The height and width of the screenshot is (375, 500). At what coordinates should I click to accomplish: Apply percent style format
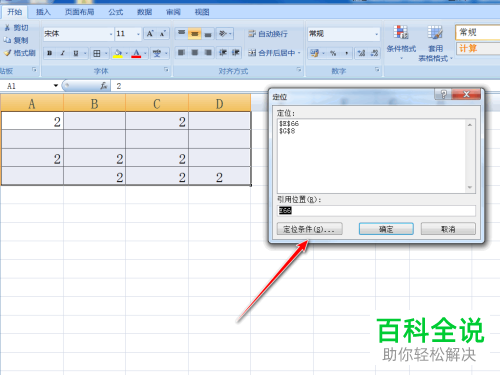click(333, 53)
